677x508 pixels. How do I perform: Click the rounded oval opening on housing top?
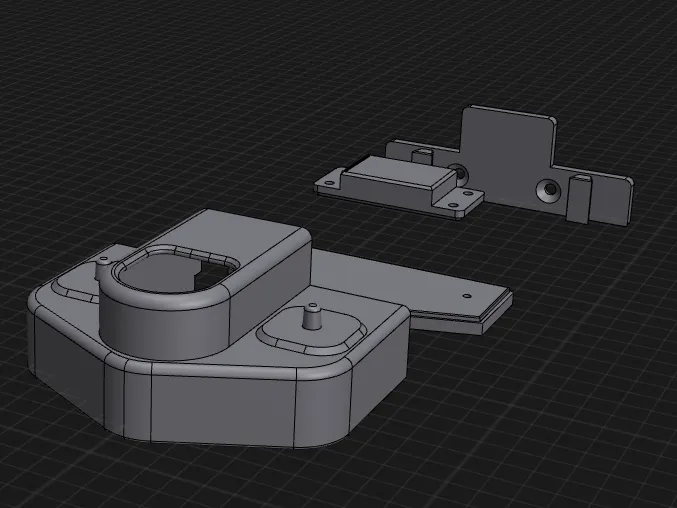pyautogui.click(x=177, y=271)
